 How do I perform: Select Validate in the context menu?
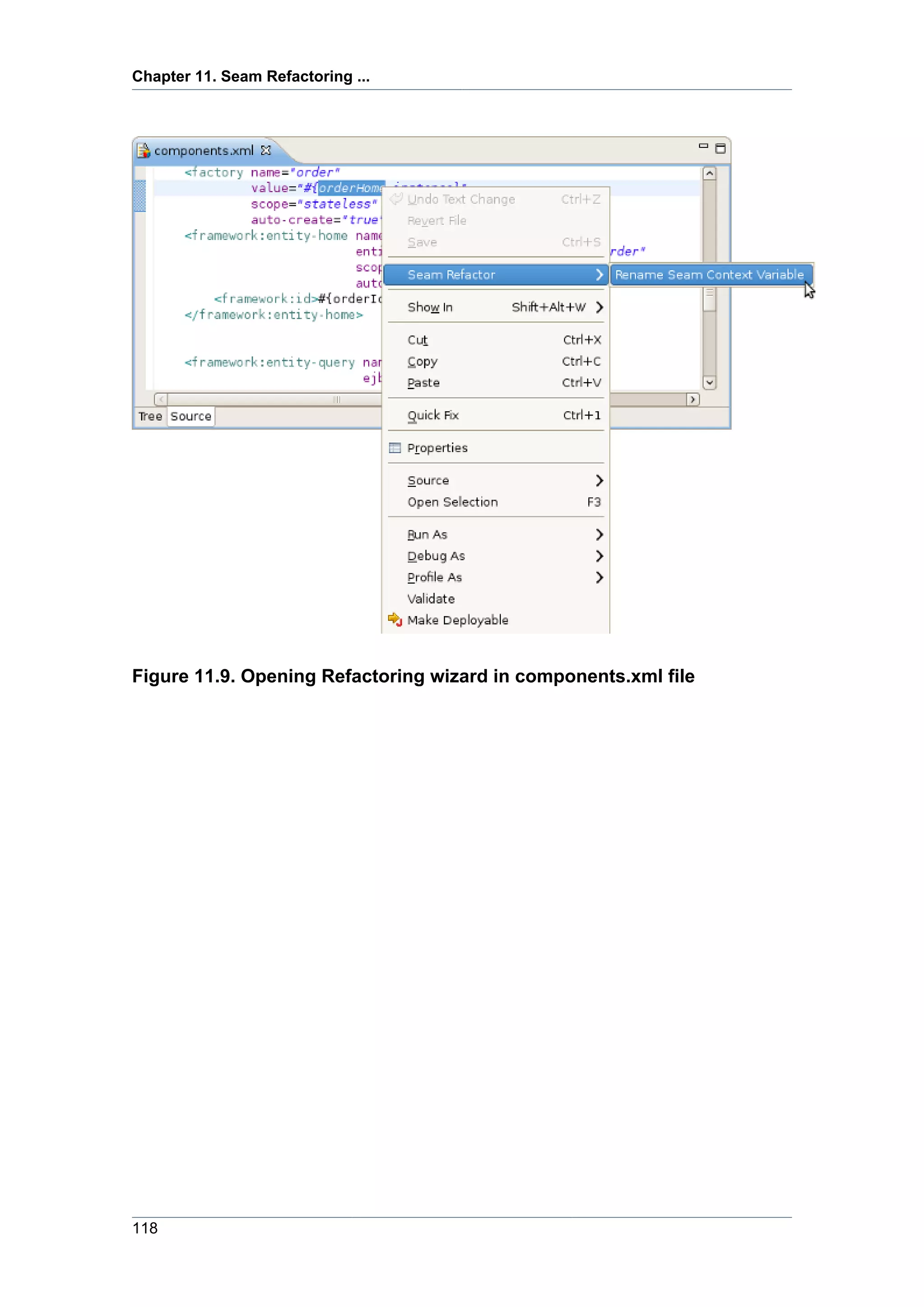pyautogui.click(x=495, y=599)
